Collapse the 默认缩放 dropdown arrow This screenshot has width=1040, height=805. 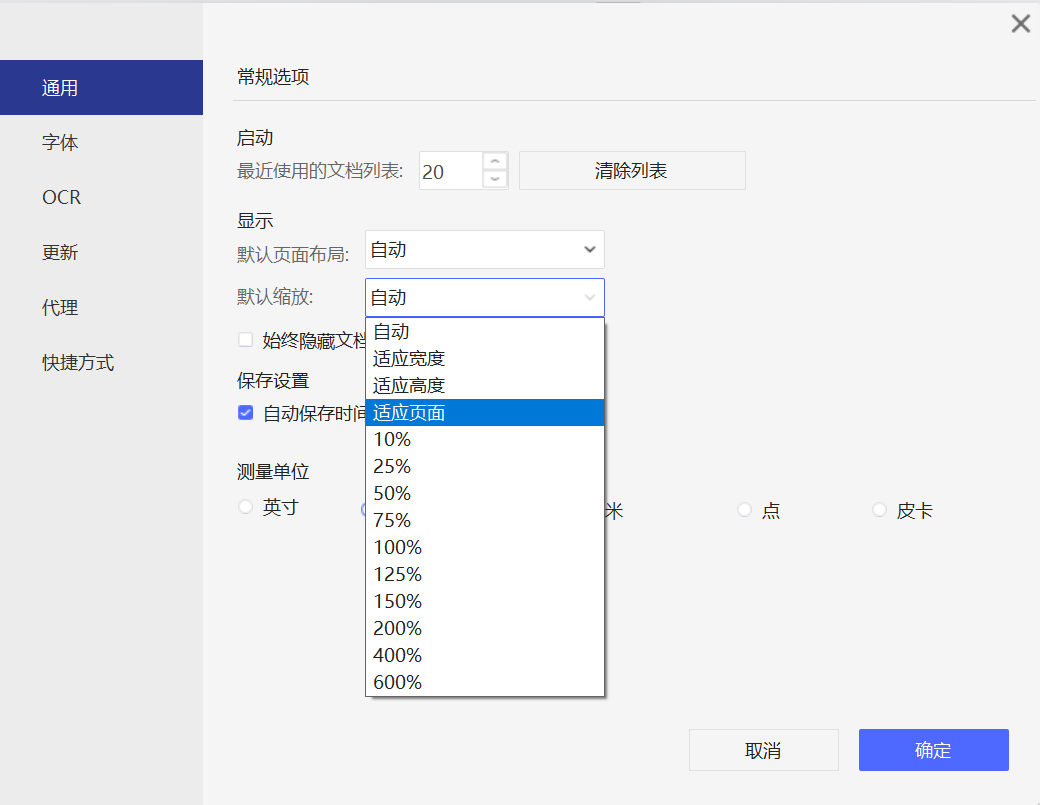coord(589,298)
